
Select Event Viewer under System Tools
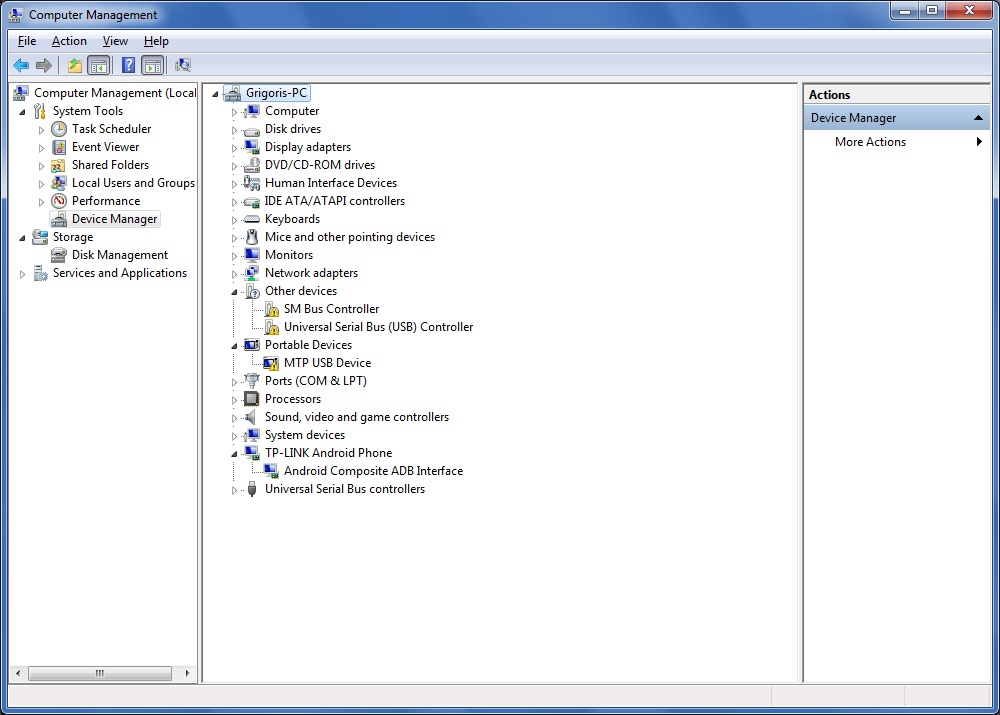tap(105, 147)
